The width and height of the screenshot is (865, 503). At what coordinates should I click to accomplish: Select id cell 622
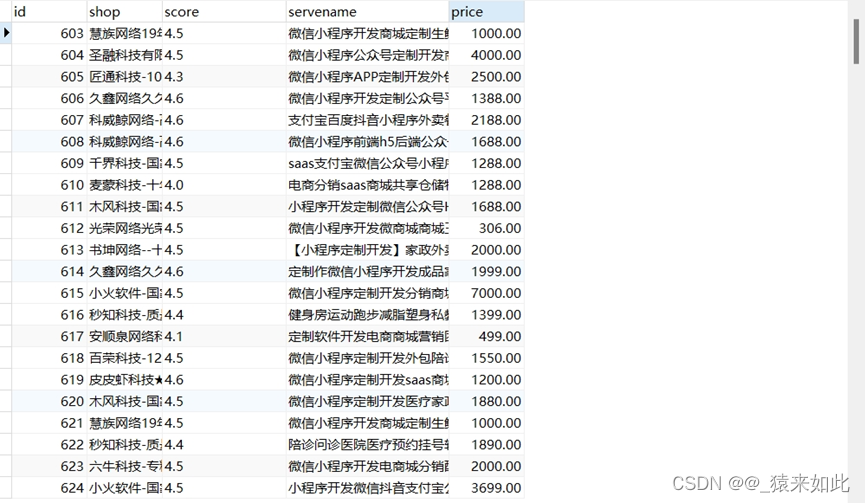click(49, 445)
